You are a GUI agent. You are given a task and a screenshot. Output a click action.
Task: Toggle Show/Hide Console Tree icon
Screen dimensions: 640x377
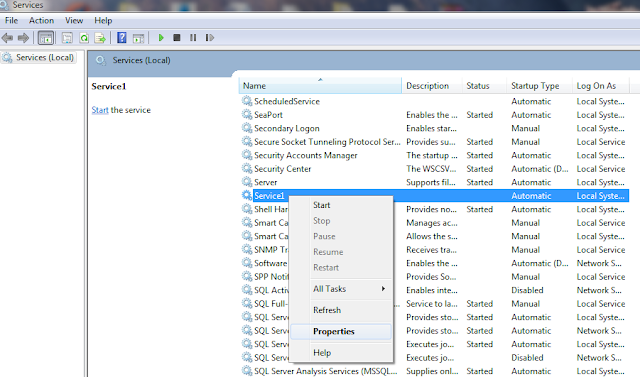(46, 38)
